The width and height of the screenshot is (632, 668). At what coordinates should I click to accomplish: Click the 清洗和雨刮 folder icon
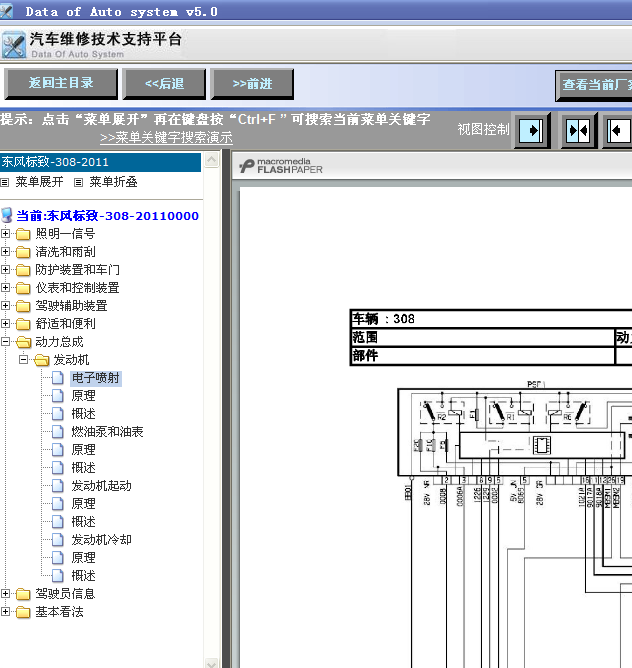[23, 252]
